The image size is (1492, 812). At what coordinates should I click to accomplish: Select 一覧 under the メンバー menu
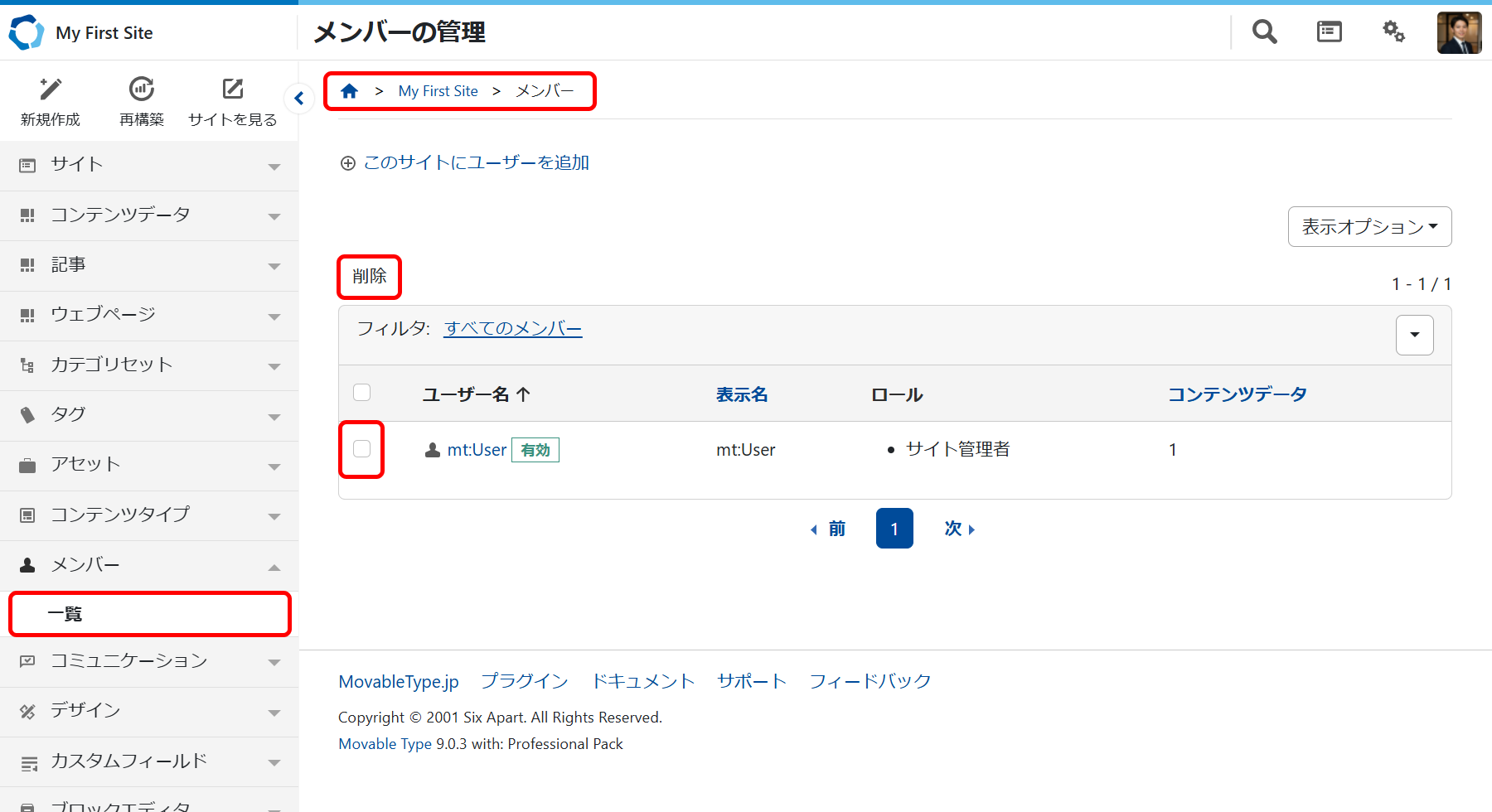149,614
